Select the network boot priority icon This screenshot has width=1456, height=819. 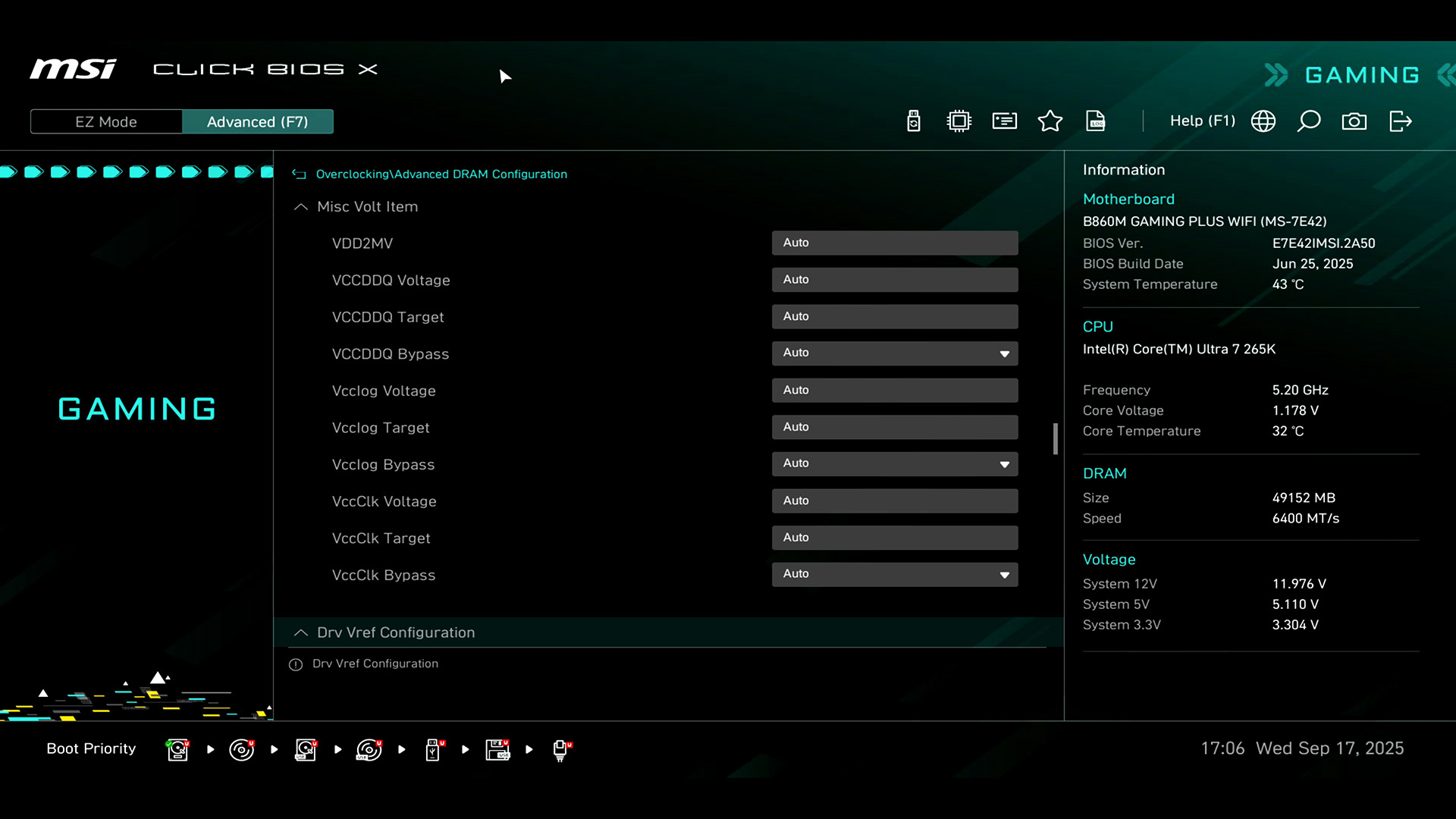pos(561,749)
